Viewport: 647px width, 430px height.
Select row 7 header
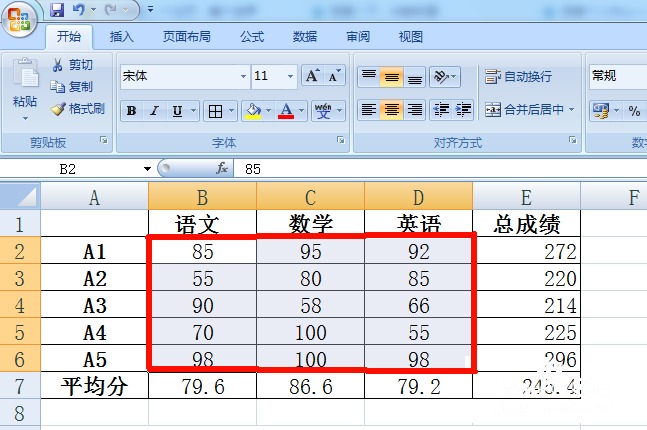coord(20,385)
